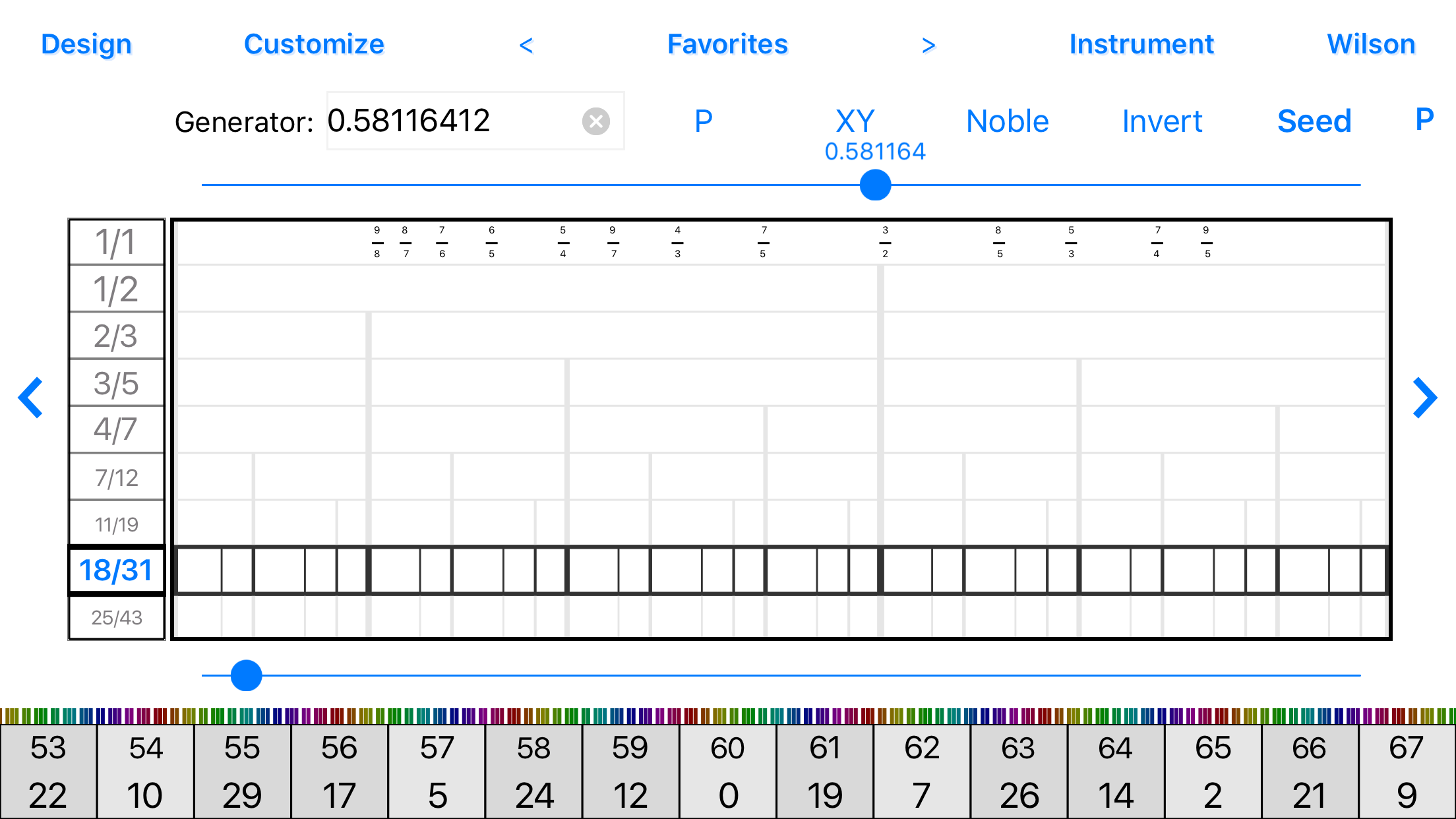Viewport: 1456px width, 819px height.
Task: Go to previous favorite with the < arrow
Action: point(528,44)
